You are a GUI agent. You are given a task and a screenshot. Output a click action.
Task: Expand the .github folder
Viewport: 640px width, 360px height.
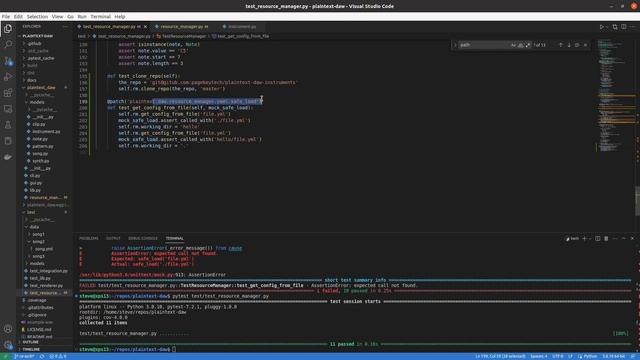coord(35,43)
